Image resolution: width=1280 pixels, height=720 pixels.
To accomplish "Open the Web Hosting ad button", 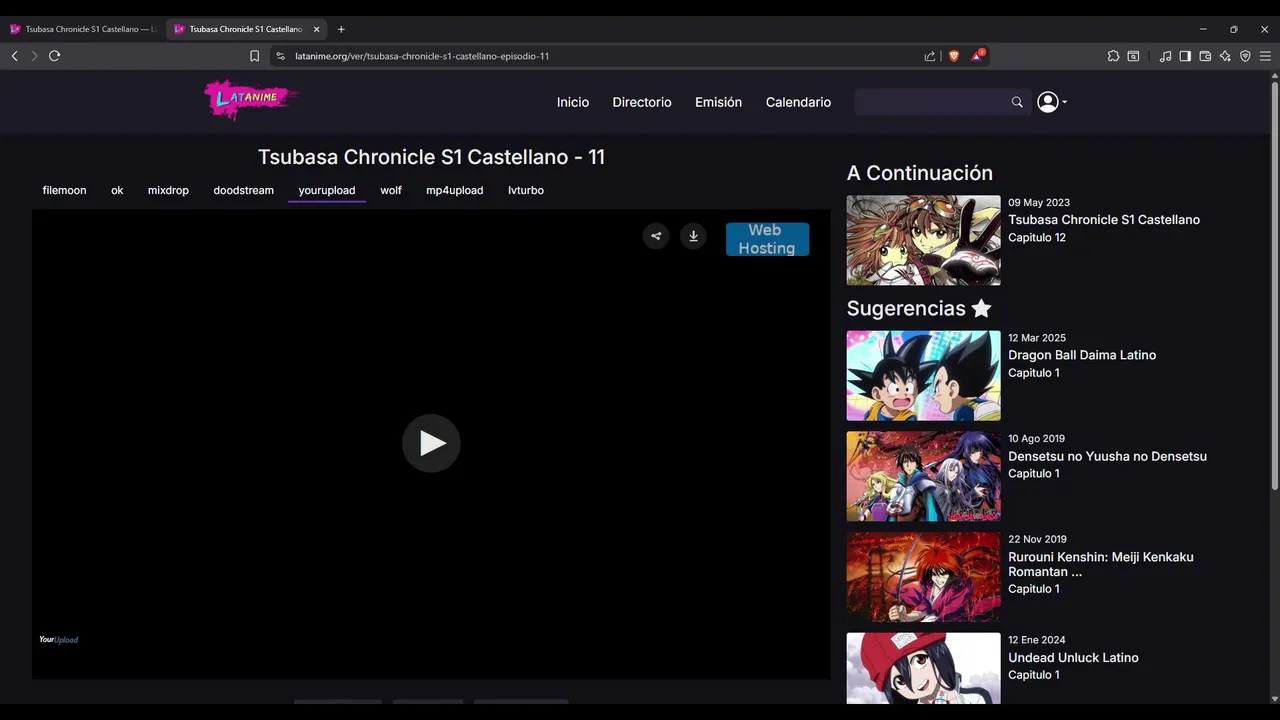I will click(767, 239).
